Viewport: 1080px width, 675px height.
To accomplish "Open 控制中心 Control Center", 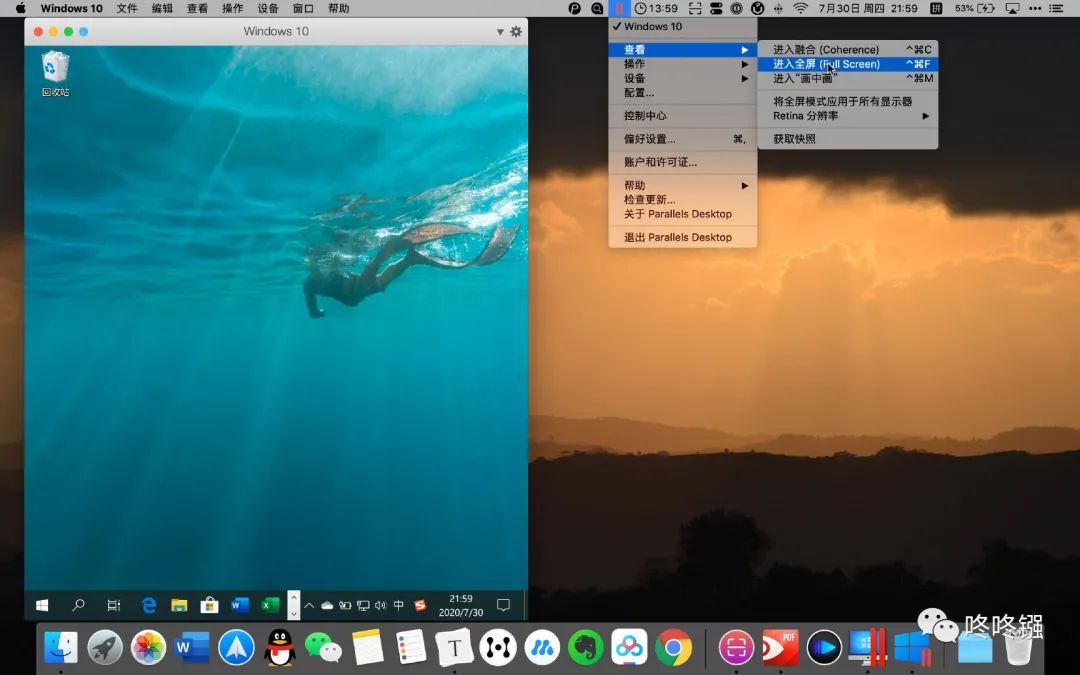I will coord(683,116).
